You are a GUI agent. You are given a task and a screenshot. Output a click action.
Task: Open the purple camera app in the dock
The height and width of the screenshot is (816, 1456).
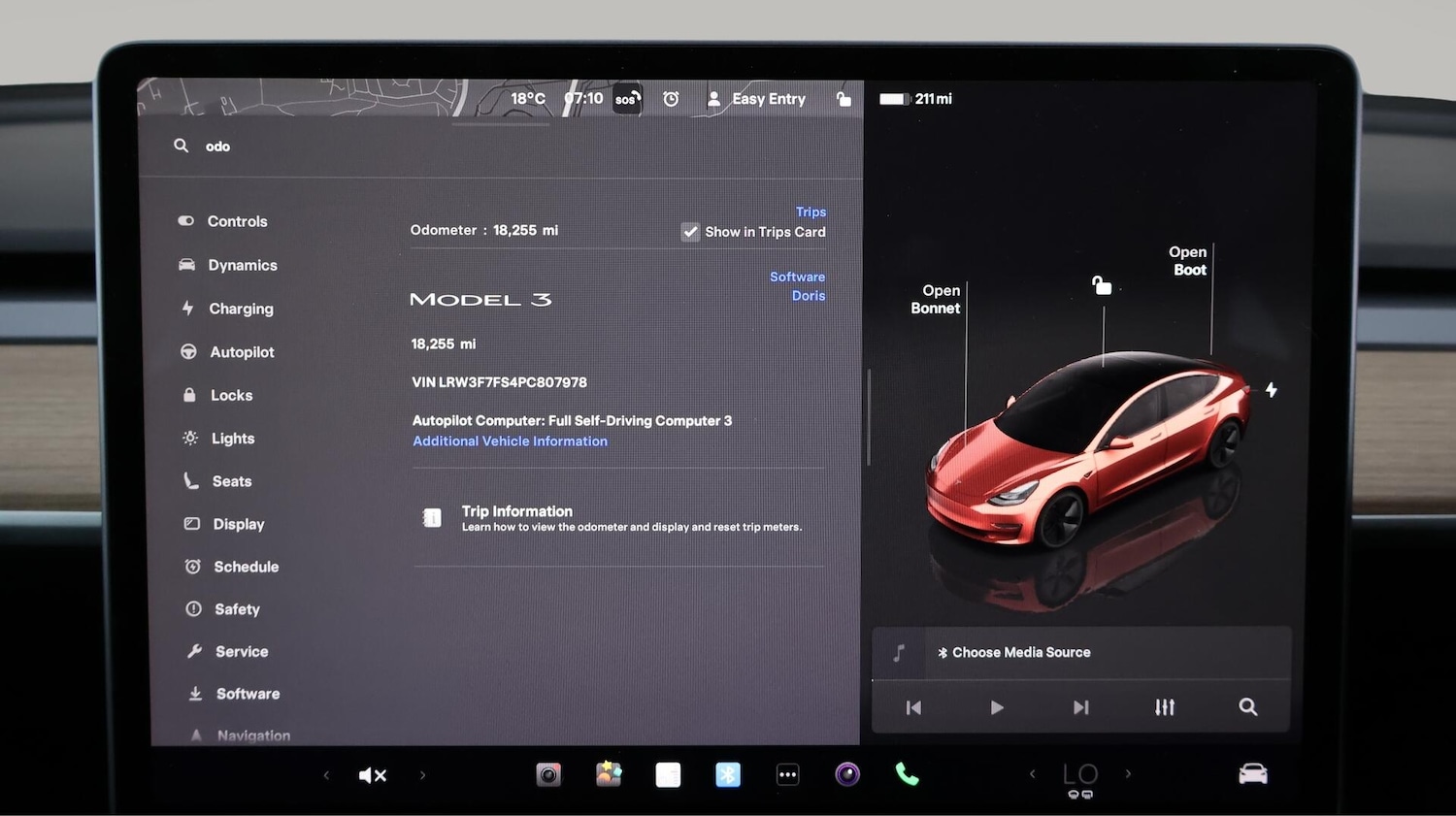click(847, 774)
